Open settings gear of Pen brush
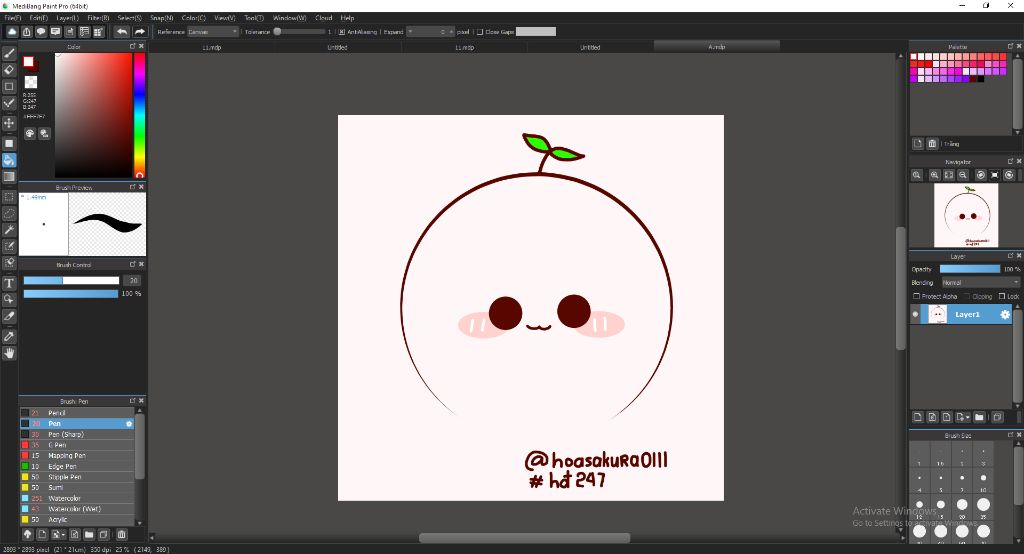Viewport: 1024px width, 554px height. (129, 423)
